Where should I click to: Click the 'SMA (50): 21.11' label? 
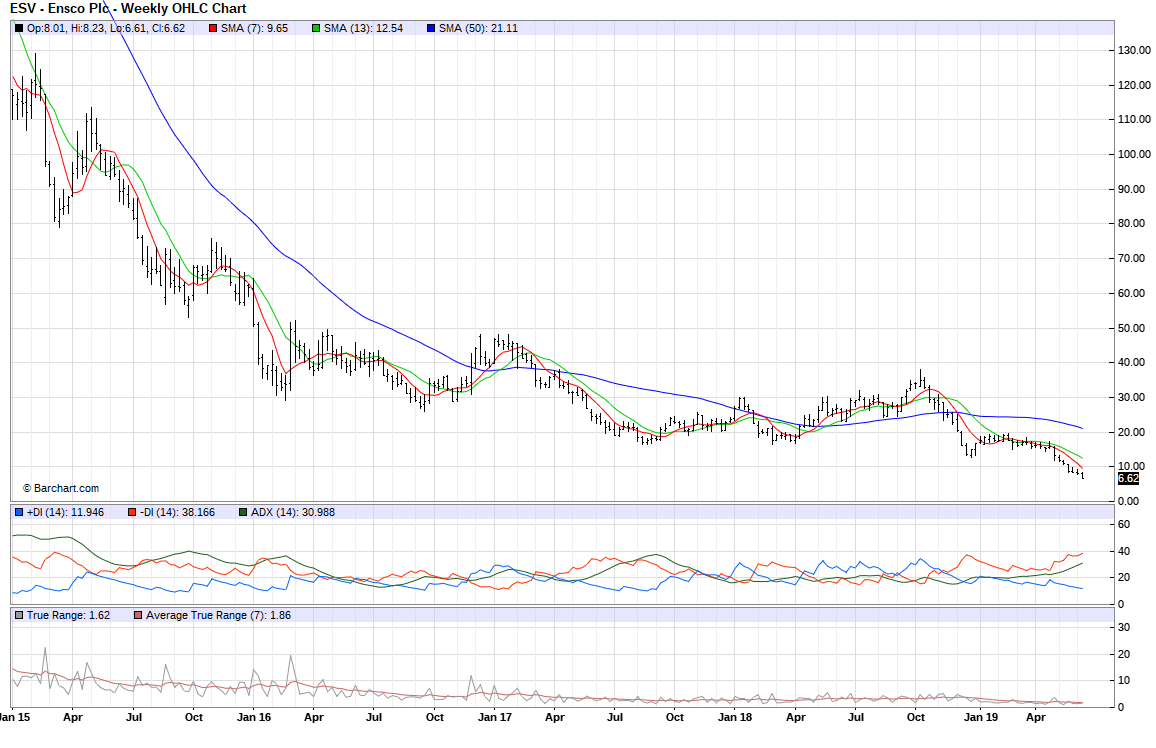(478, 29)
